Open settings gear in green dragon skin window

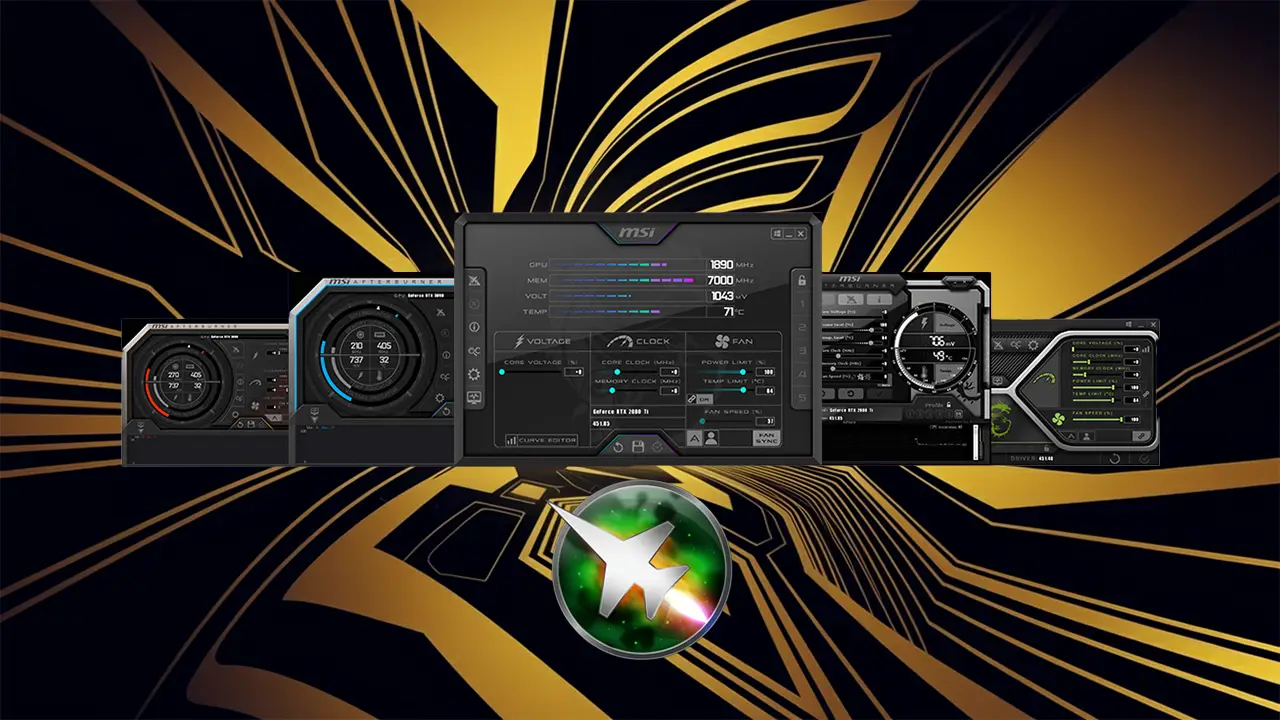[1033, 345]
